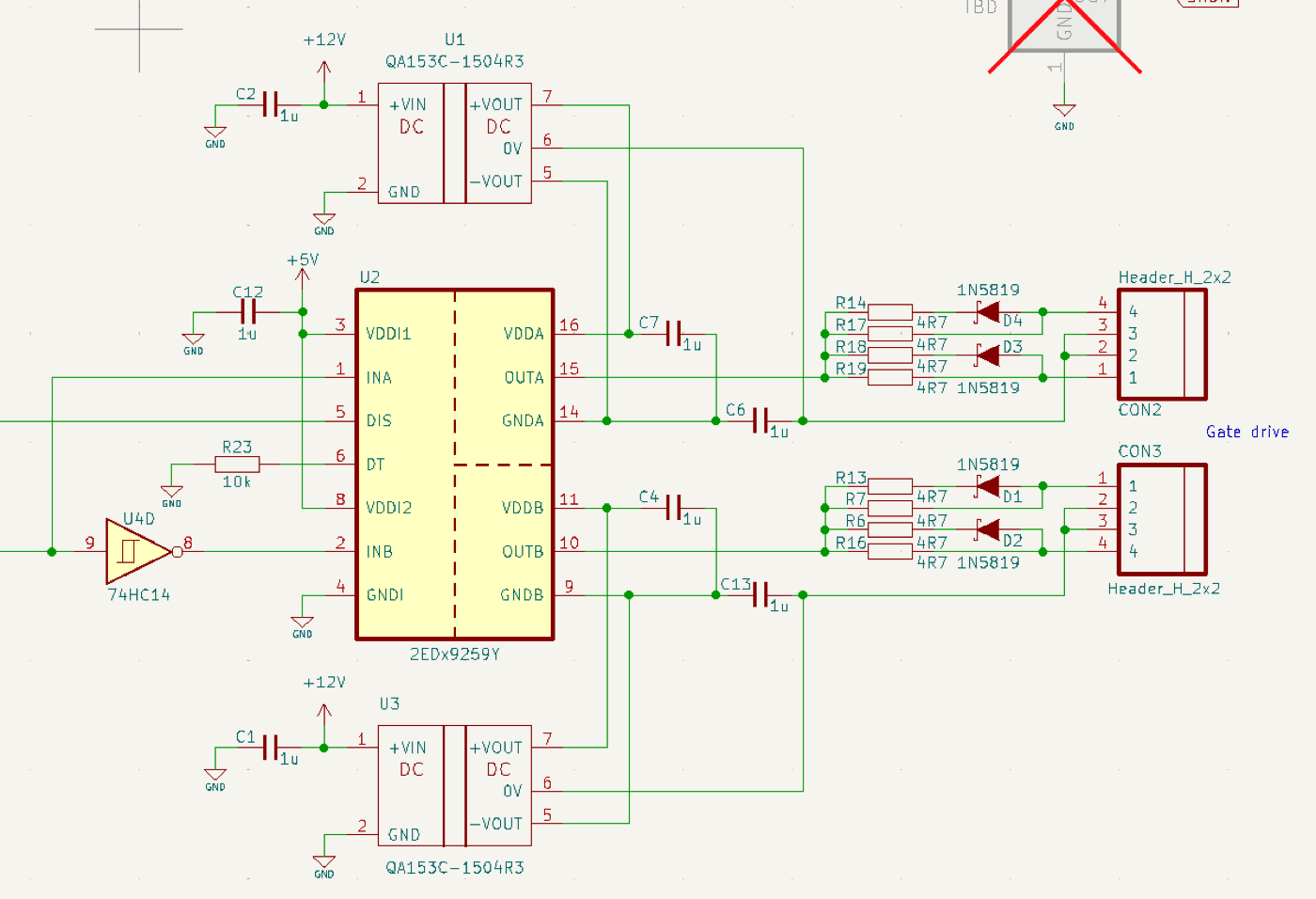Image resolution: width=1316 pixels, height=899 pixels.
Task: Select capacitor C6 symbol
Action: pyautogui.click(x=760, y=421)
